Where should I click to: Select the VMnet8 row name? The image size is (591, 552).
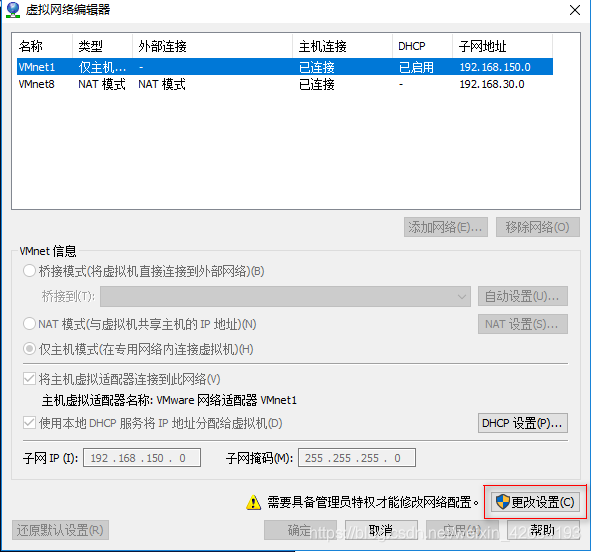(37, 84)
